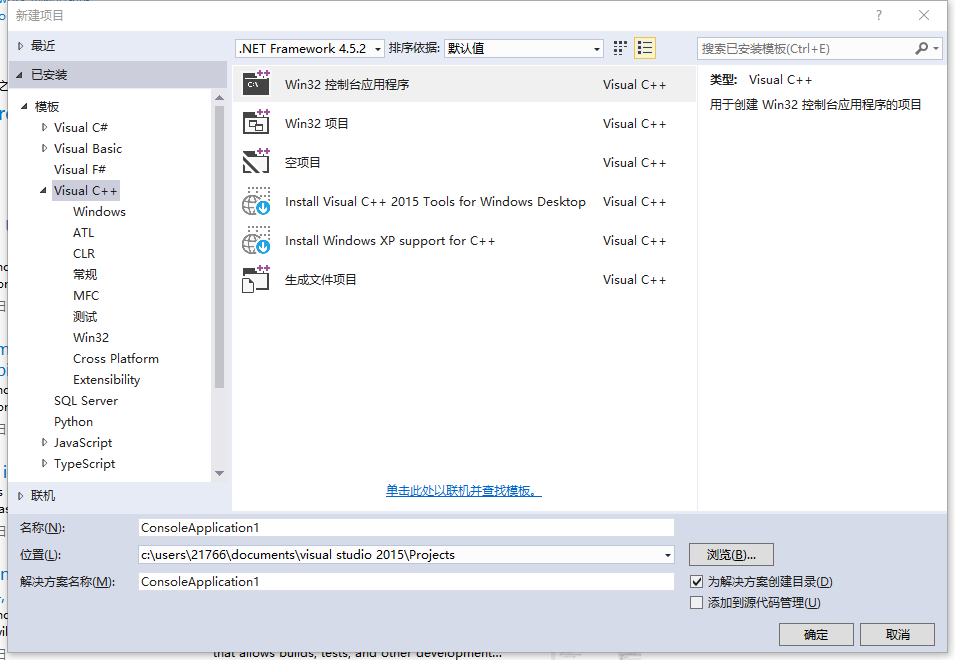Screen dimensions: 955x660
Task: Click the 生成文件项目 template name
Action: 321,279
